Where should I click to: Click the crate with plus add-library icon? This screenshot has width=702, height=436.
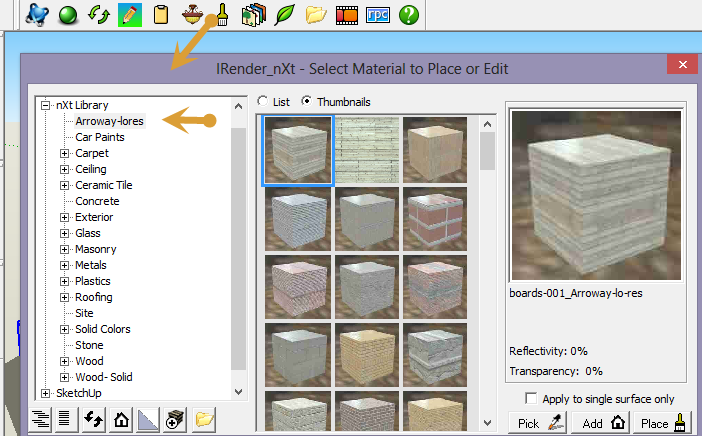click(x=175, y=420)
